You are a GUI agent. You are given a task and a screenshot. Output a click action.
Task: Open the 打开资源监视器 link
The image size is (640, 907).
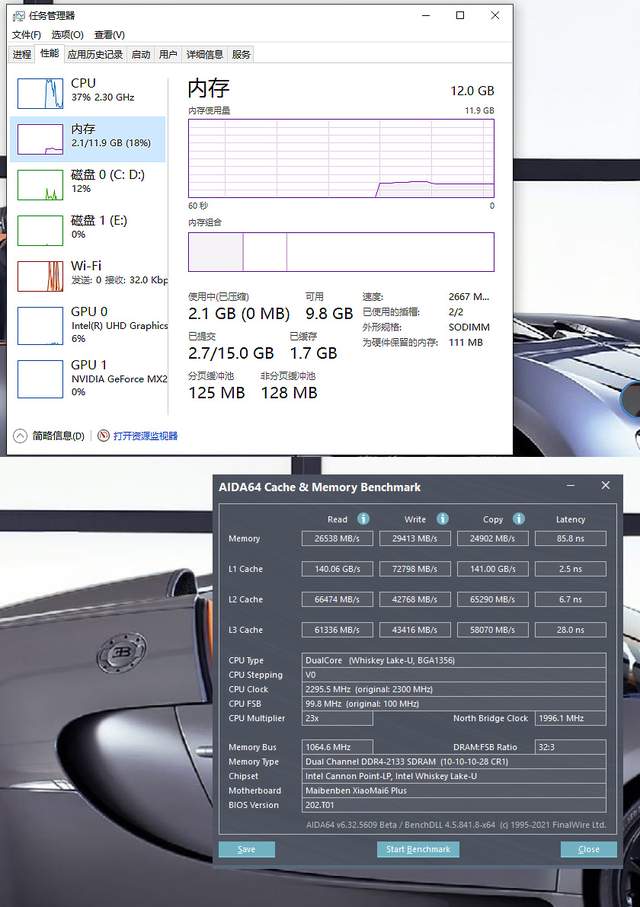pyautogui.click(x=145, y=436)
